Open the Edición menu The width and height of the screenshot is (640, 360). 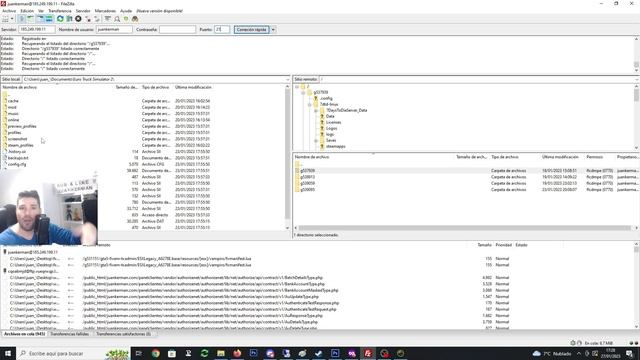coord(27,11)
